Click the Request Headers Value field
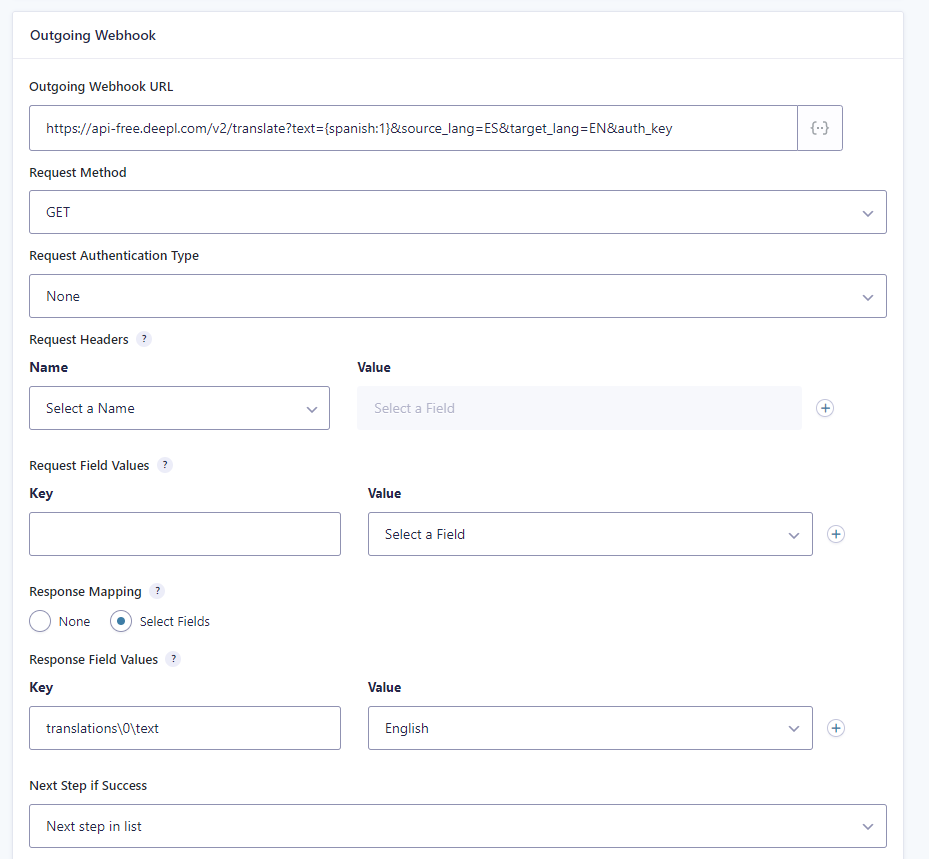Screen dimensions: 931x860 [578, 408]
